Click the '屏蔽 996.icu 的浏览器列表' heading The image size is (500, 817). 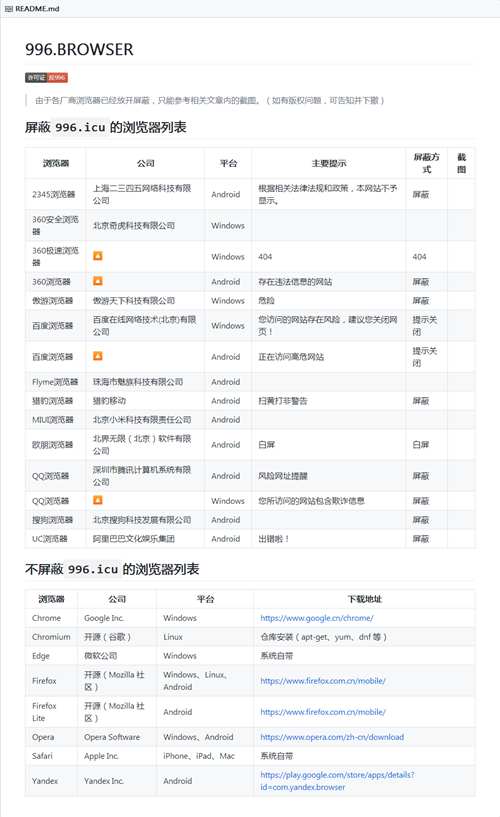[106, 127]
